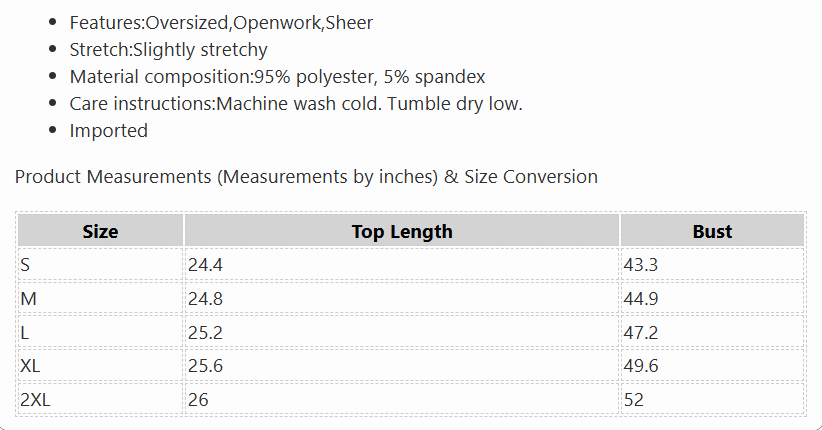Click the Product Measurements heading text

(x=306, y=177)
